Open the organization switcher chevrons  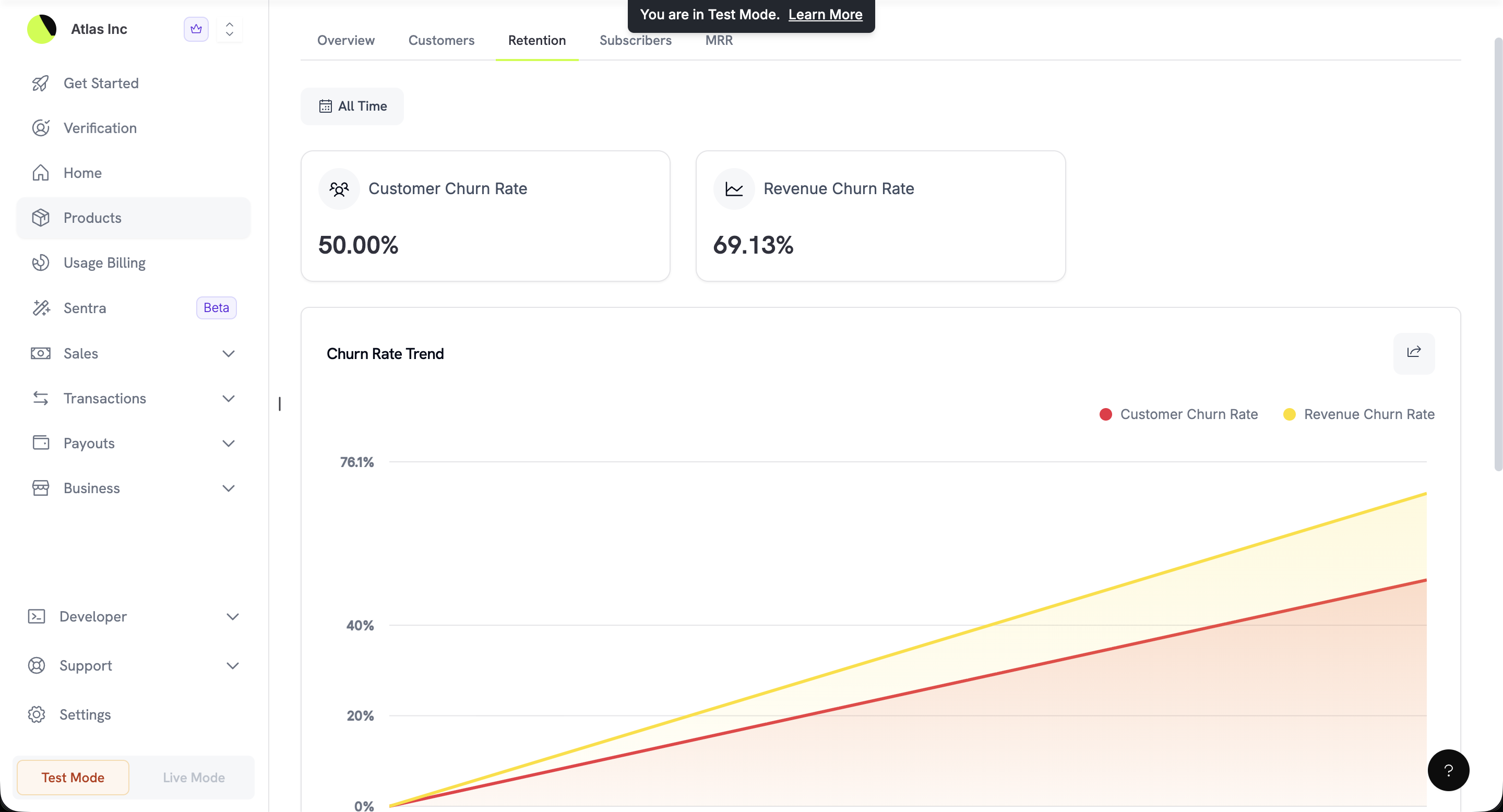(229, 29)
